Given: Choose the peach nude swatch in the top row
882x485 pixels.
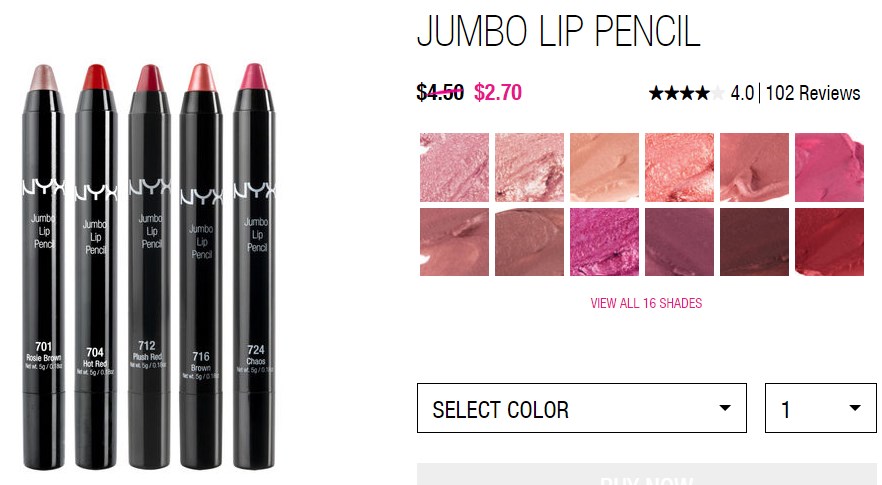Looking at the screenshot, I should point(604,167).
